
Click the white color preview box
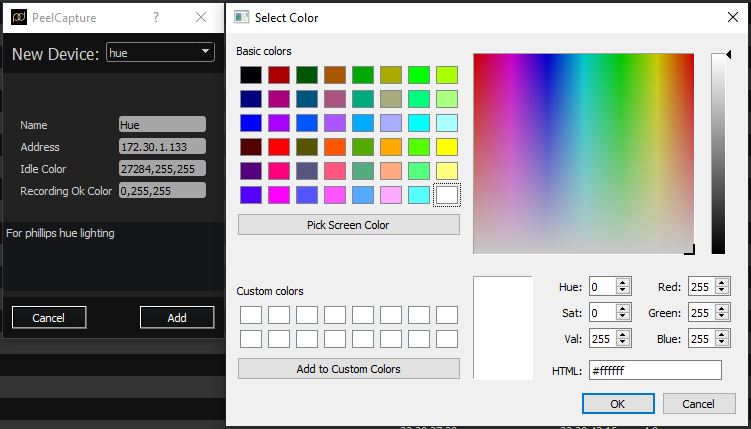point(503,327)
